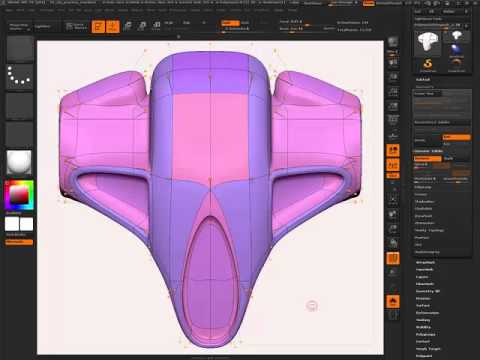The image size is (480, 360).
Task: Expand the Surface subpalette
Action: pyautogui.click(x=423, y=305)
